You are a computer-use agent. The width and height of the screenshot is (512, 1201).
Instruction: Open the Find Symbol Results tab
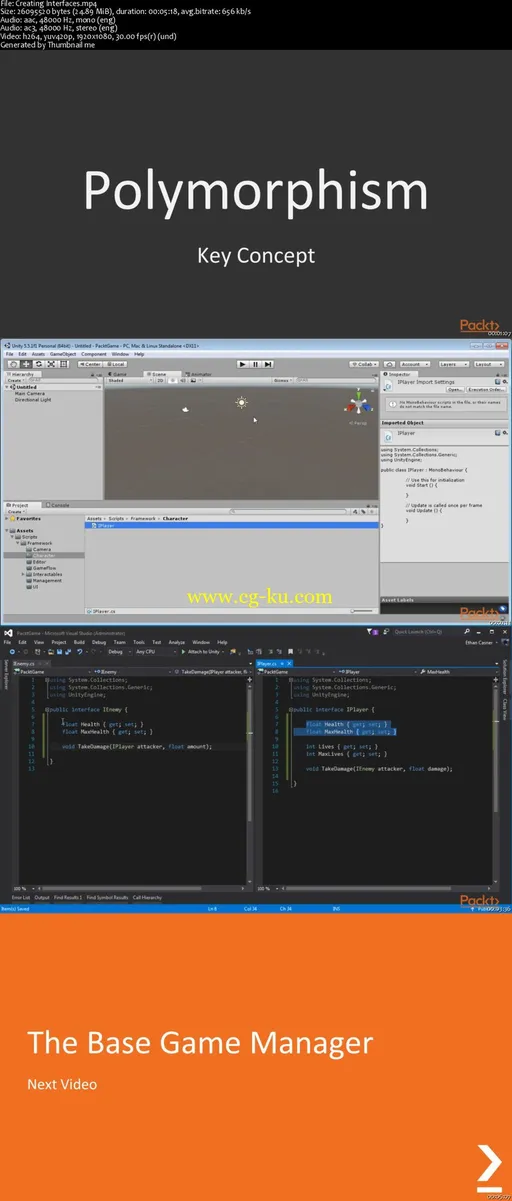[x=107, y=898]
